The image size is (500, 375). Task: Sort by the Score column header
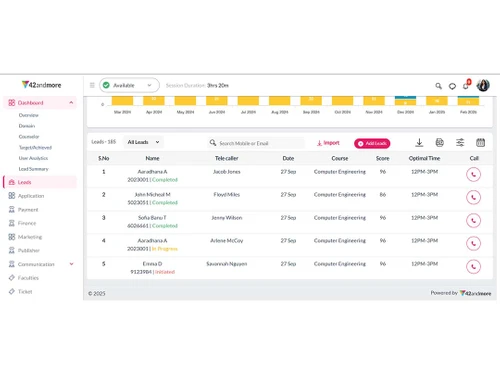point(383,158)
